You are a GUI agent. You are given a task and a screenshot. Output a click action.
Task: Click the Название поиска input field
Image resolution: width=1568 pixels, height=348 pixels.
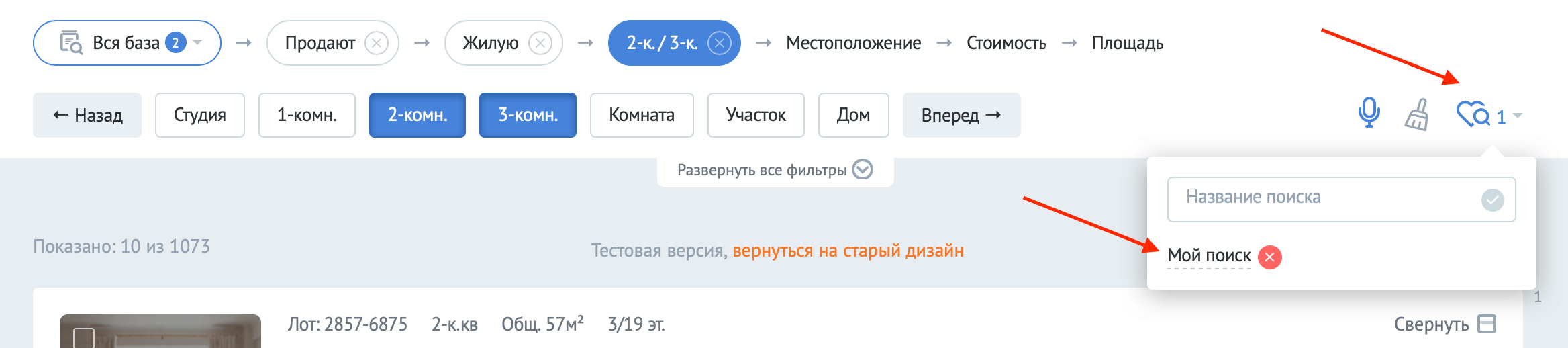pos(1341,200)
